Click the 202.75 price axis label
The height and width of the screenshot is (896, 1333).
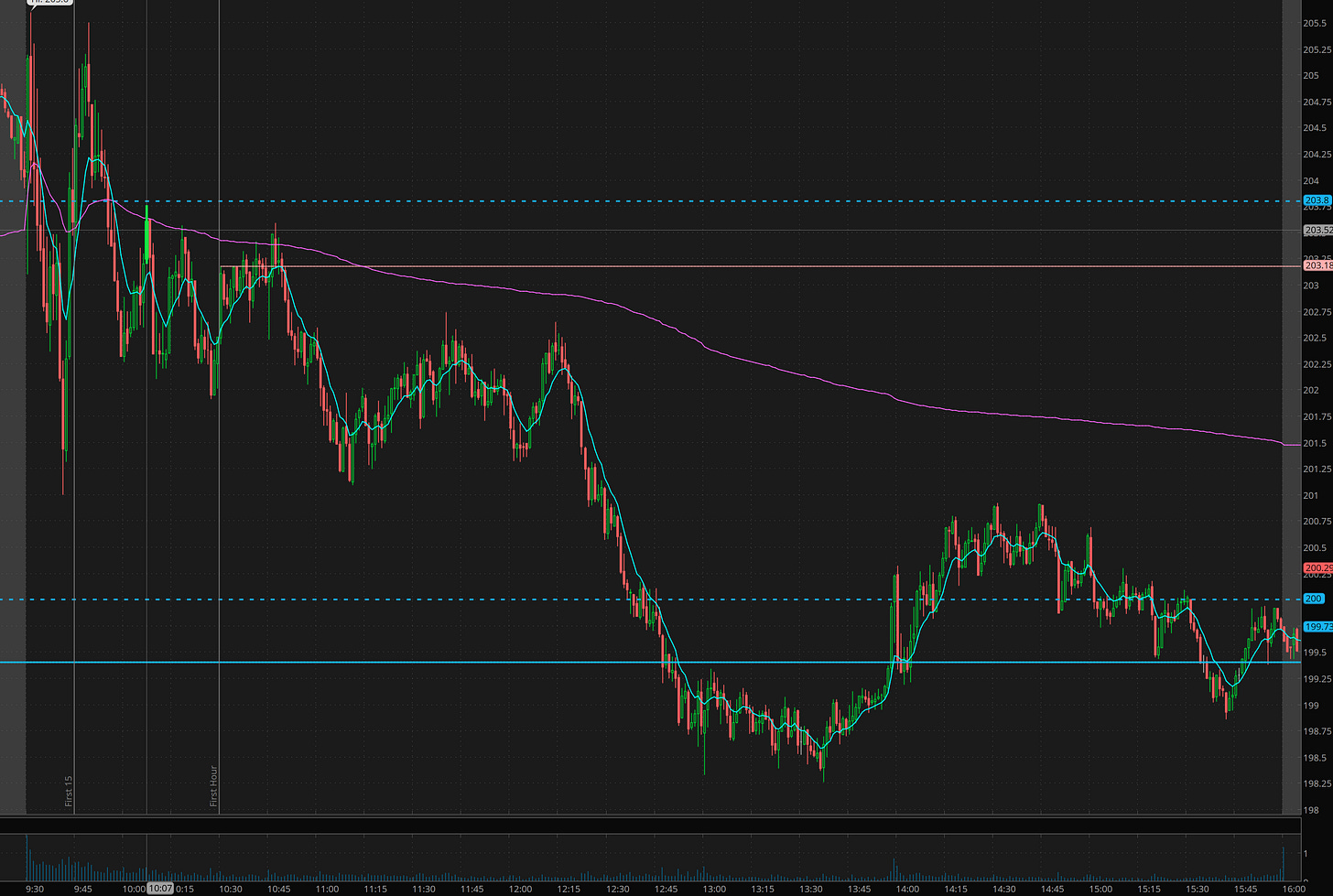pos(1317,312)
